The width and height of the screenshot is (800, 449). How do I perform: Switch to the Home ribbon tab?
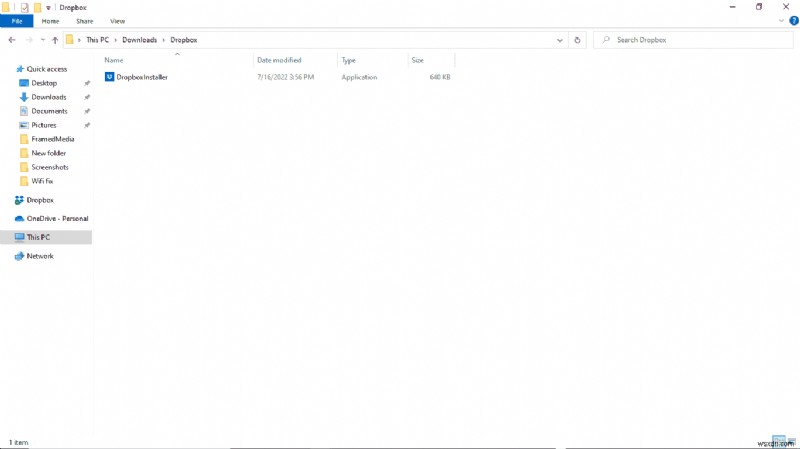click(x=50, y=21)
